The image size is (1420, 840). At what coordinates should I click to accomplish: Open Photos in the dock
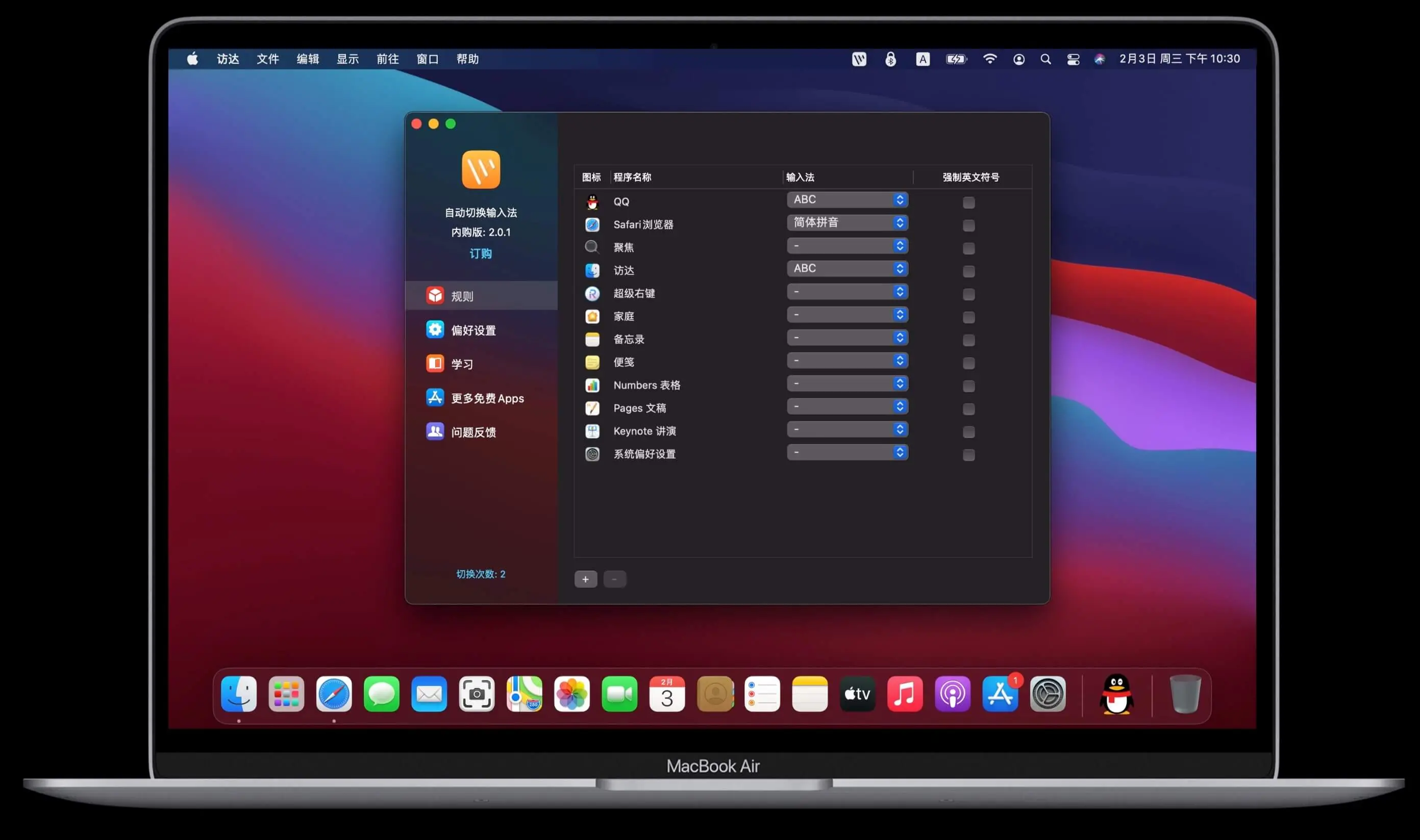click(x=571, y=694)
